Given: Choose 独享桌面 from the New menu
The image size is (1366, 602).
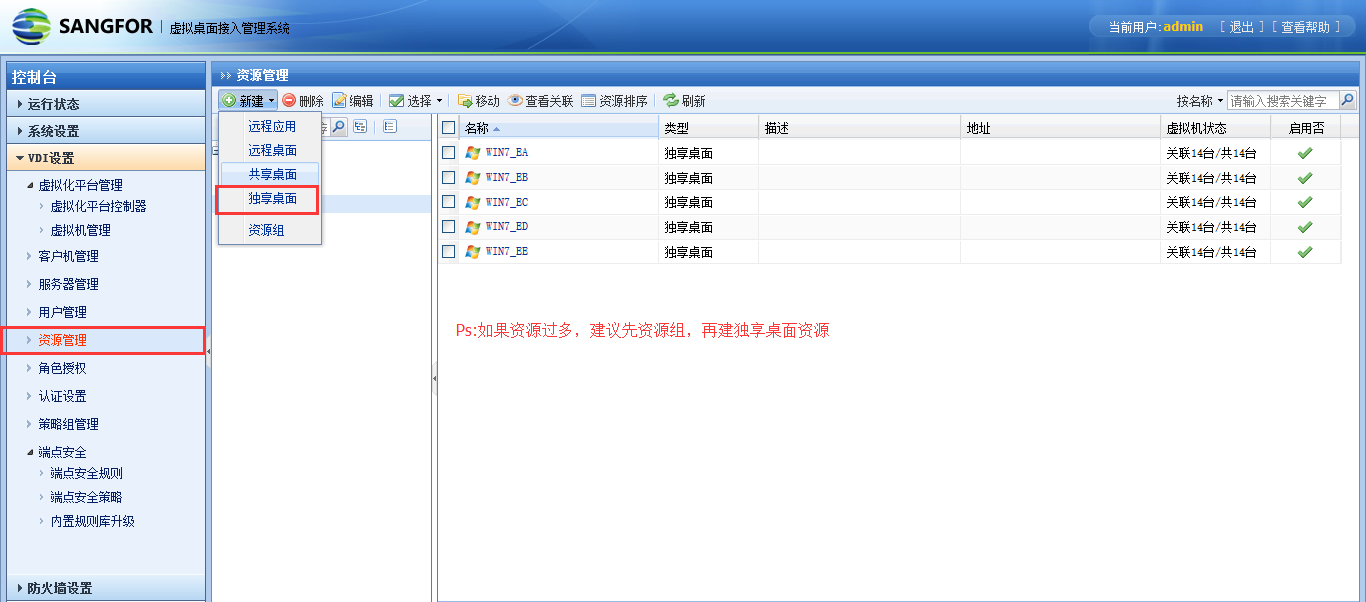Looking at the screenshot, I should pyautogui.click(x=272, y=199).
